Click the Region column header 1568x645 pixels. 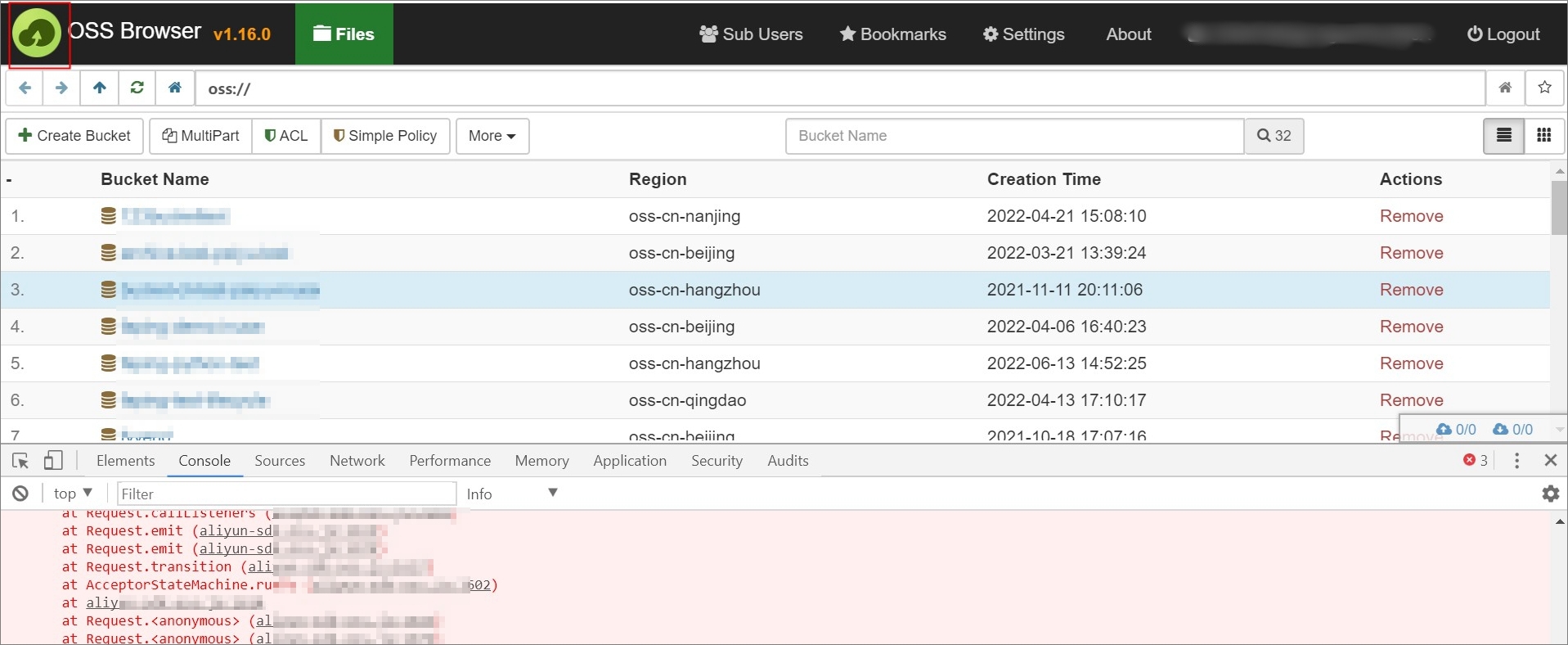coord(658,179)
